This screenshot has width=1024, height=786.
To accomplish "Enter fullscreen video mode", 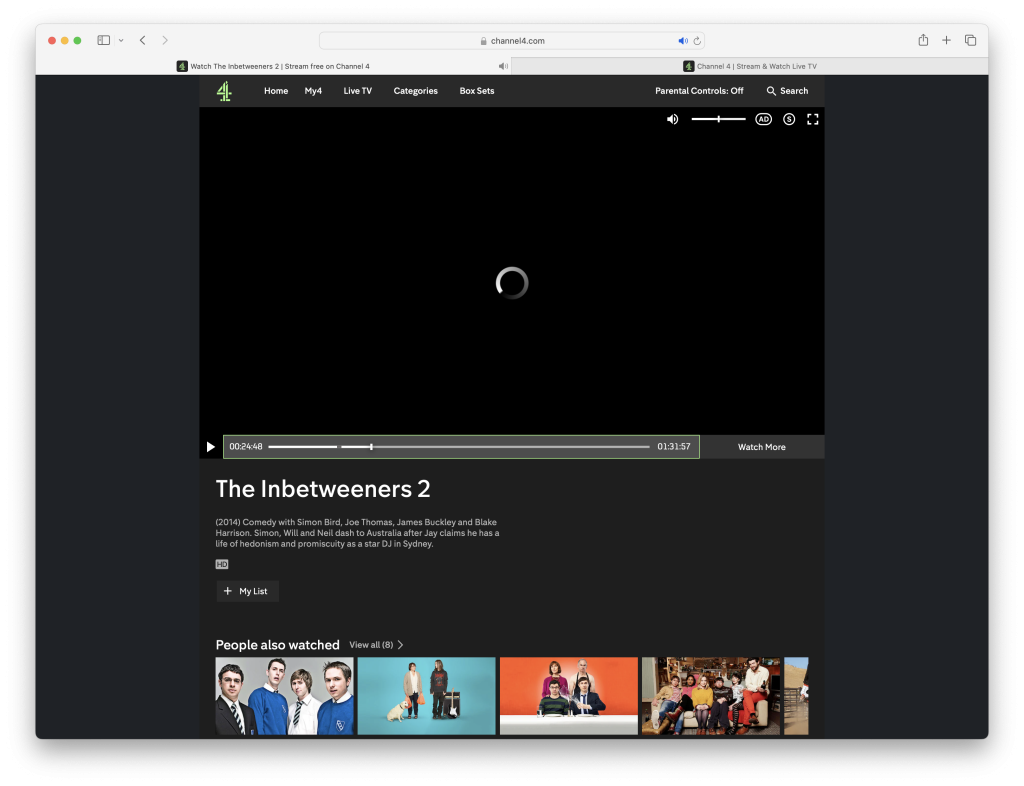I will point(812,119).
